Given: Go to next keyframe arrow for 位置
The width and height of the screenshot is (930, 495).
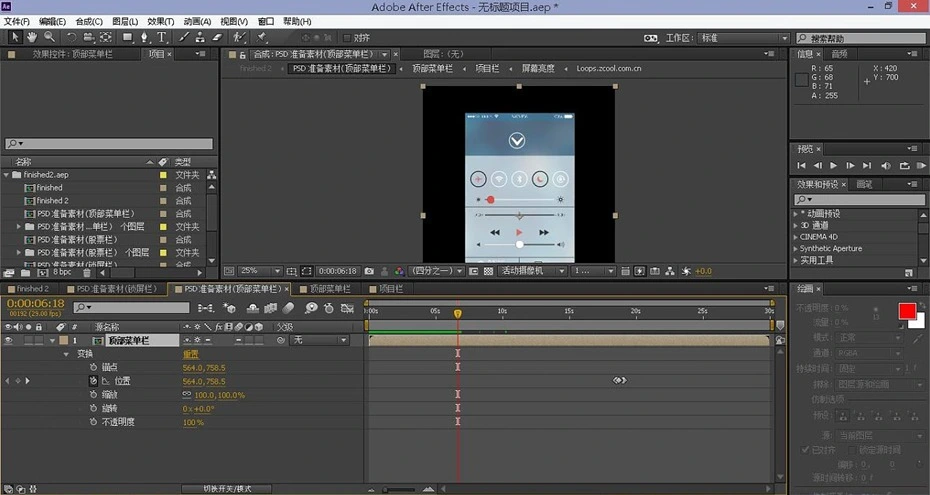Looking at the screenshot, I should [x=27, y=381].
